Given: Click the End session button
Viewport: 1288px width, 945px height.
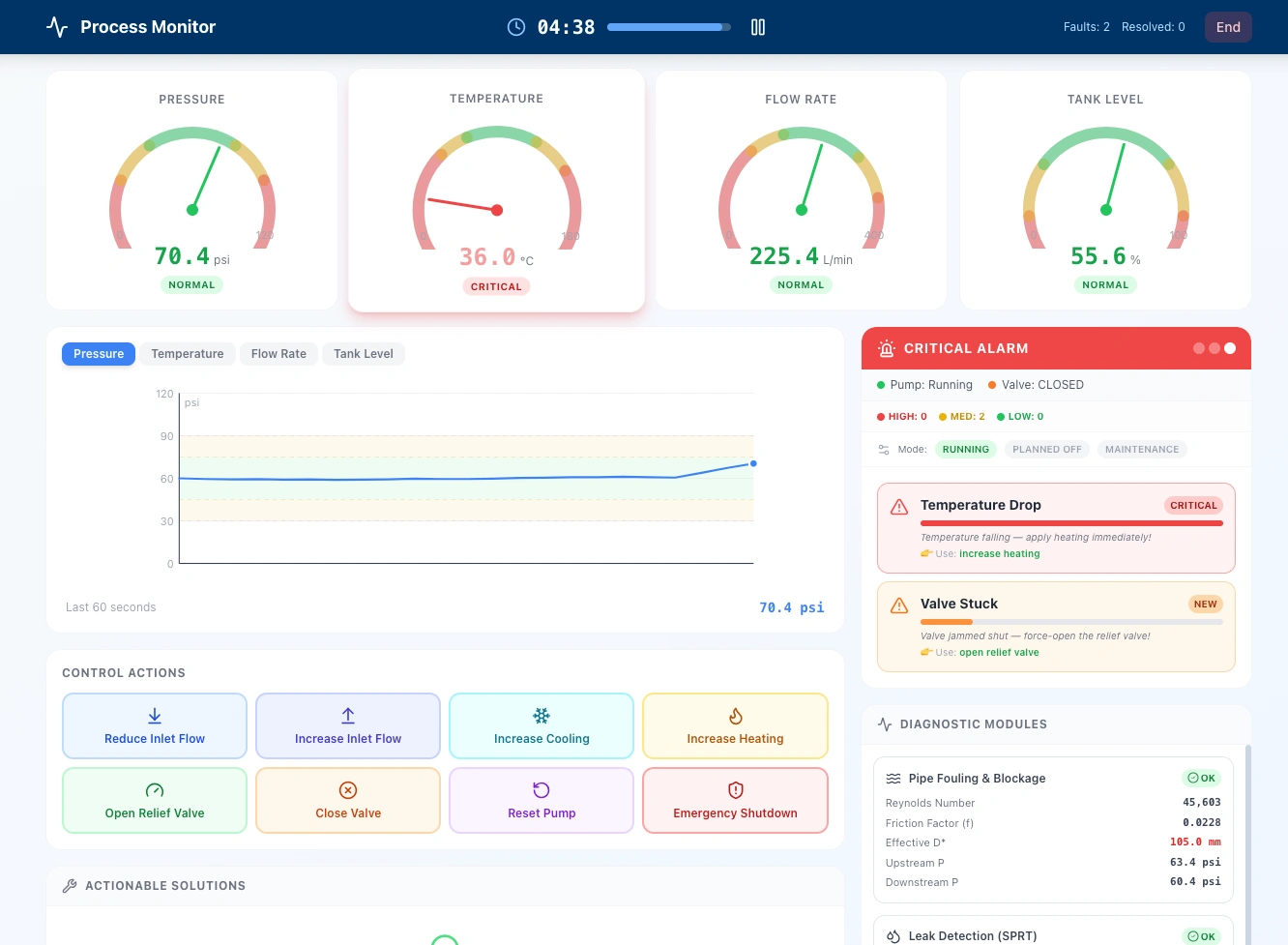Looking at the screenshot, I should 1228,27.
